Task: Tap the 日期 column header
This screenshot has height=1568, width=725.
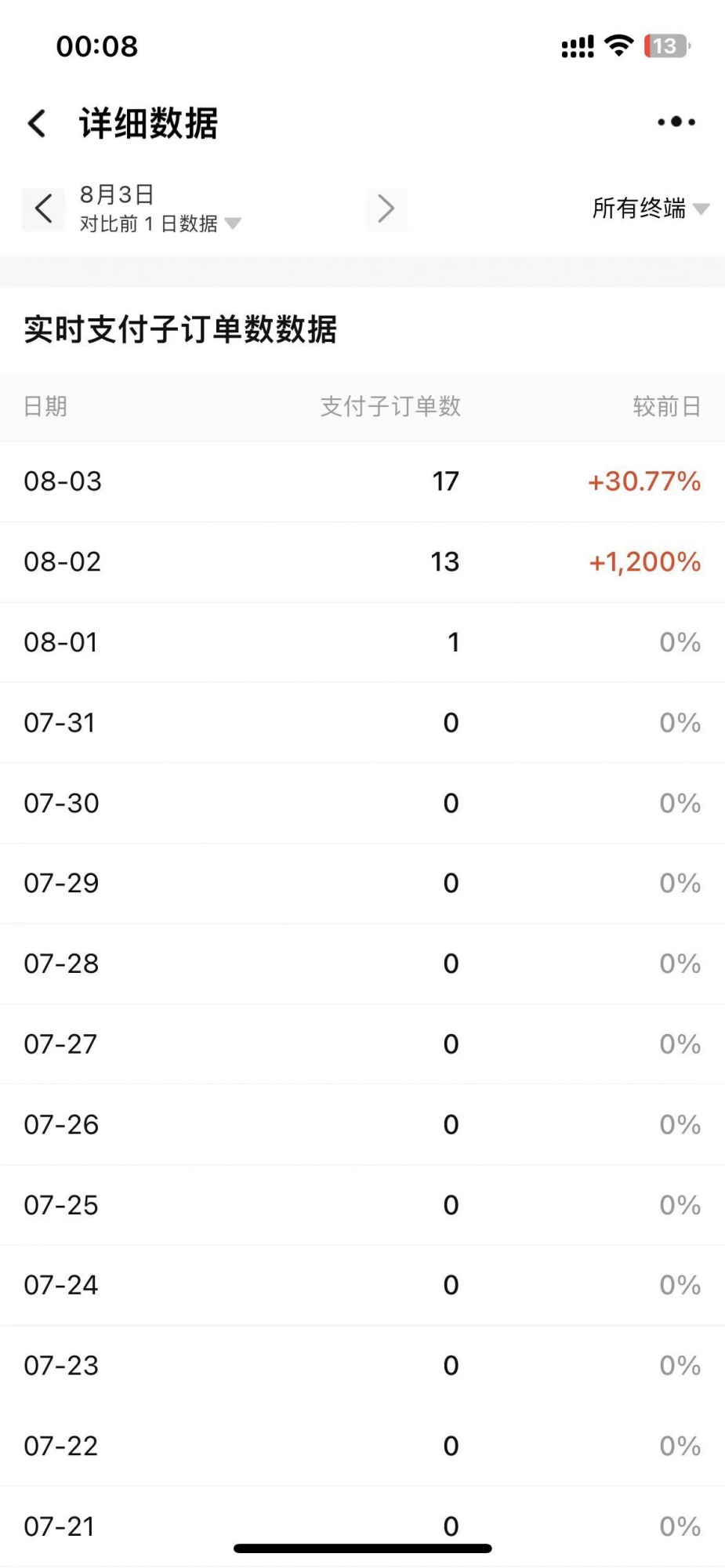Action: (x=45, y=406)
